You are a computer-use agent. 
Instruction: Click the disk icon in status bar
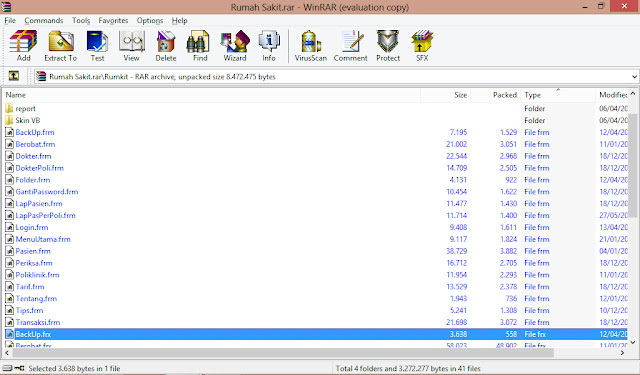click(7, 368)
